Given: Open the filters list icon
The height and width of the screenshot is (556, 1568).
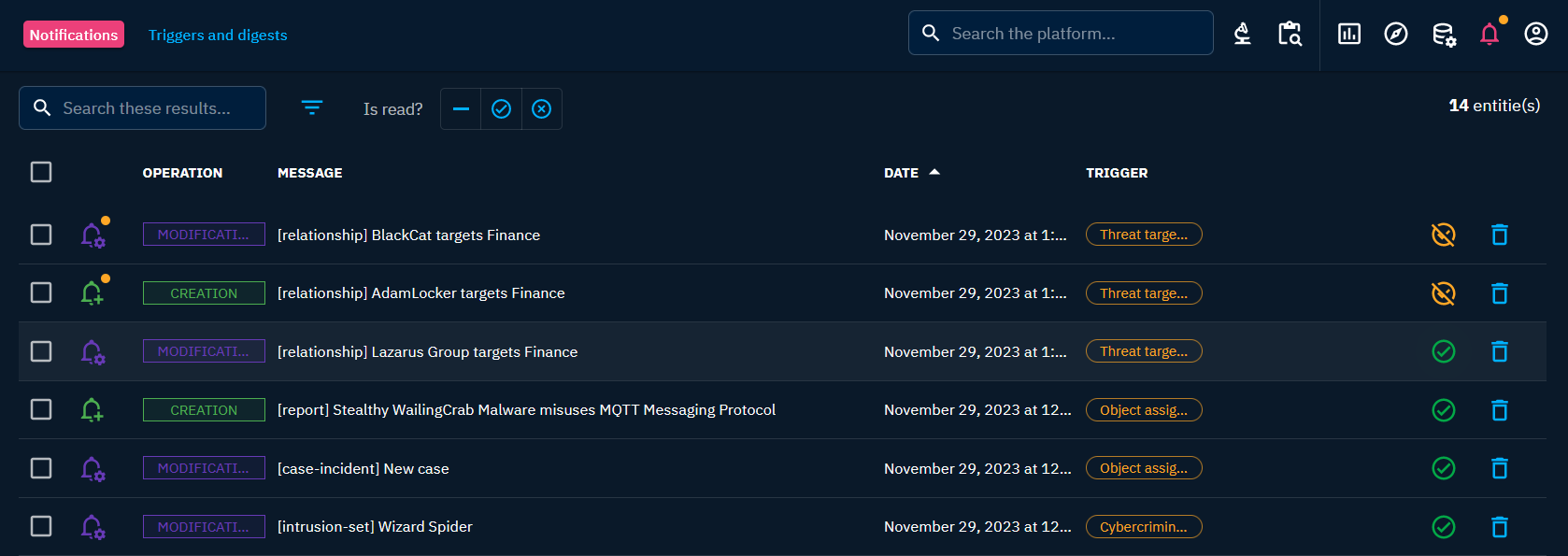Looking at the screenshot, I should (x=312, y=108).
